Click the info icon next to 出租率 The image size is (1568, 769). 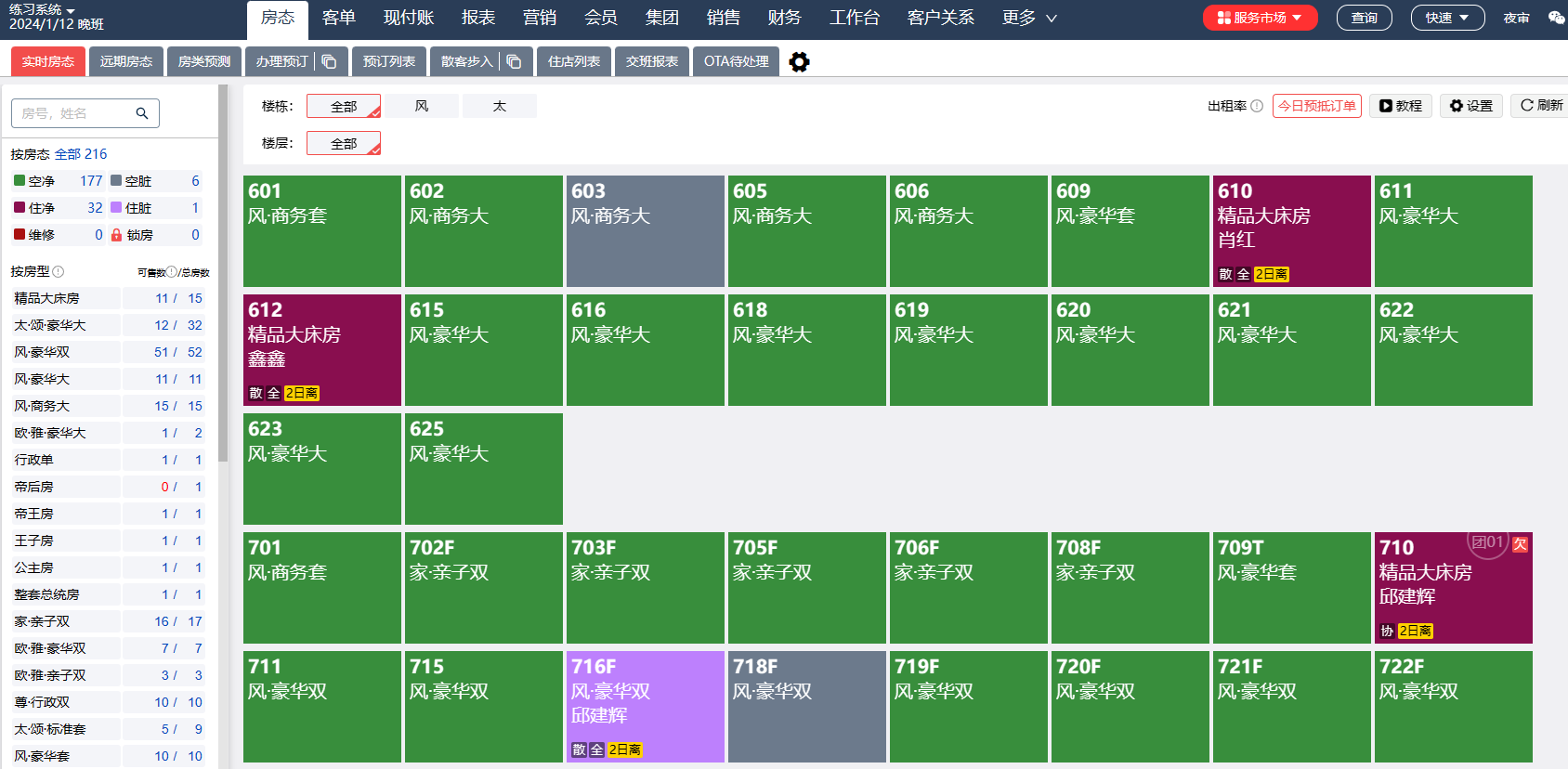pos(1257,106)
